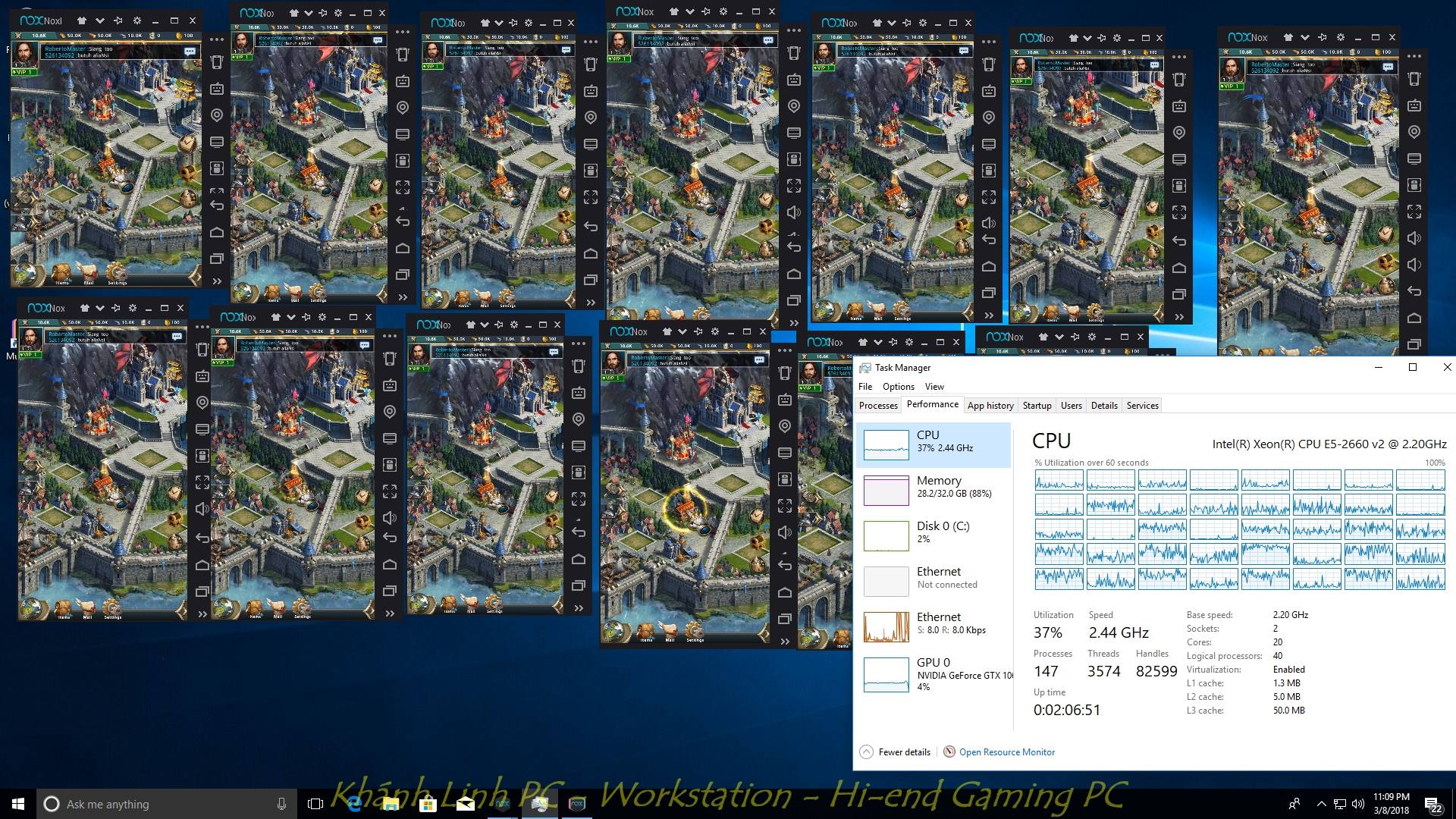Click Android Back arrow beside top-right Nox window
1456x819 pixels.
[1414, 291]
